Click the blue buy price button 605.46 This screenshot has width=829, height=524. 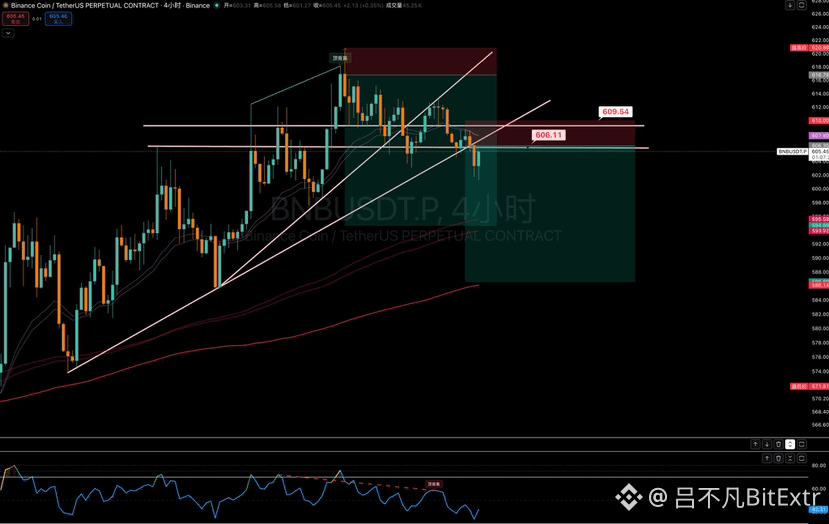click(x=58, y=19)
